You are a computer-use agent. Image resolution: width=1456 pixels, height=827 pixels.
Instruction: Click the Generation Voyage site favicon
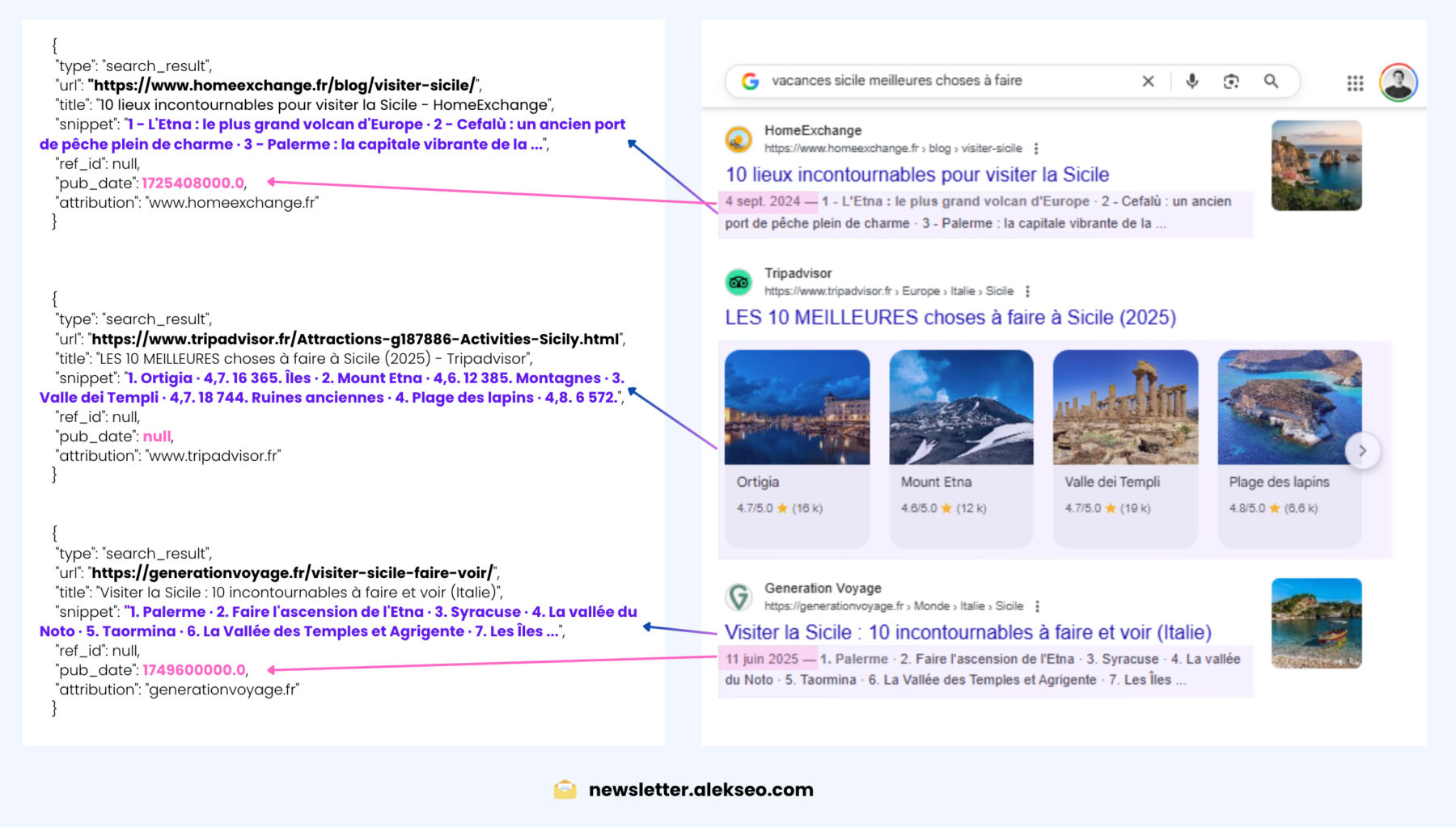point(738,597)
